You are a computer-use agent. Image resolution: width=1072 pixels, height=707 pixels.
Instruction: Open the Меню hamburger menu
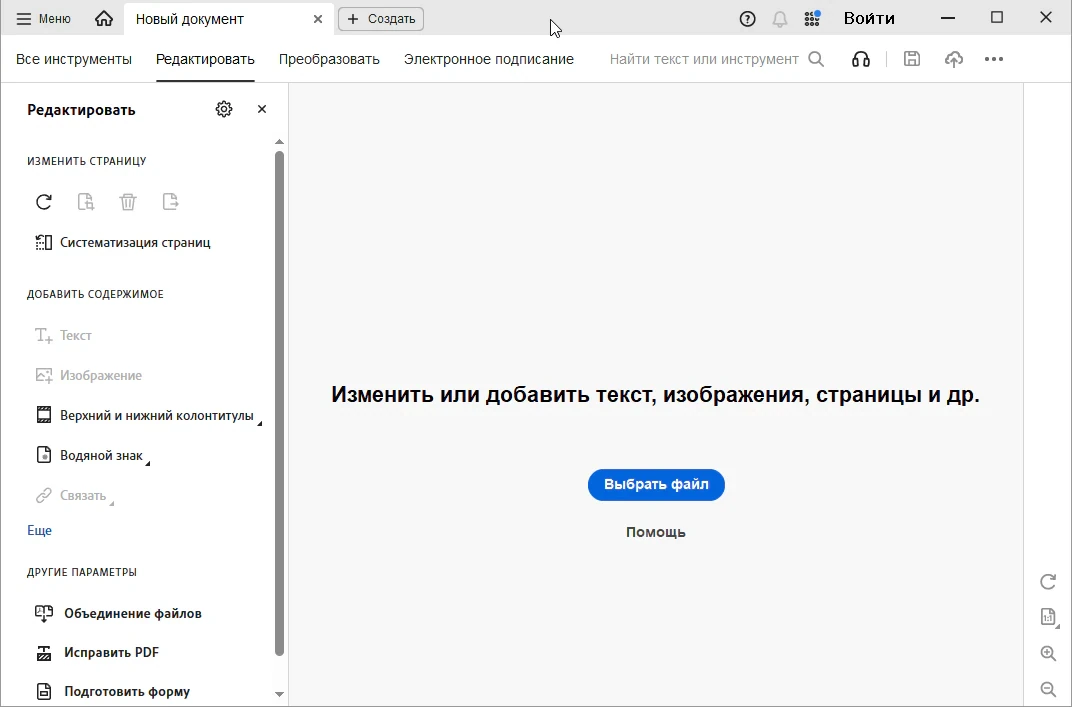pyautogui.click(x=43, y=18)
